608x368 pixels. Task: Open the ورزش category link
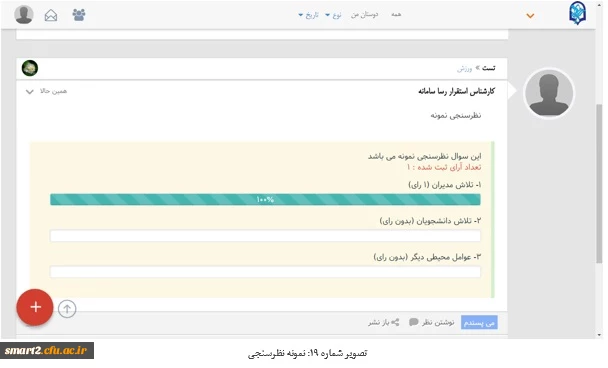tap(465, 69)
